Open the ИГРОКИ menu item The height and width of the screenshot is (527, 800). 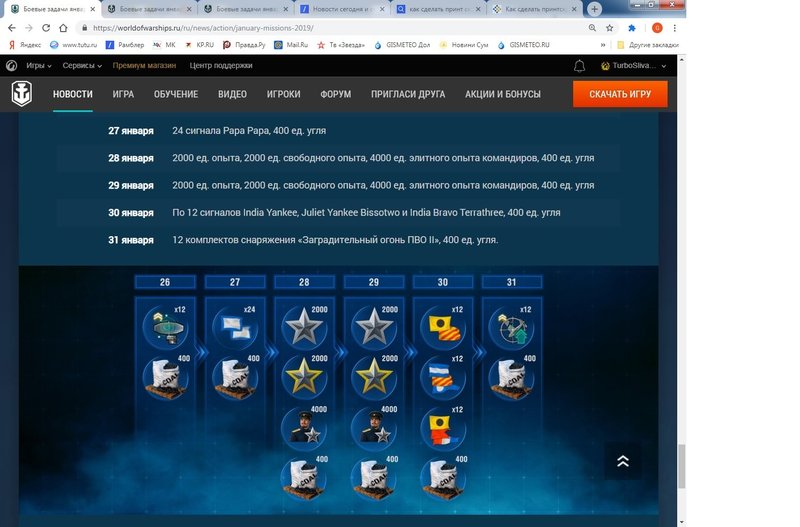(x=283, y=94)
